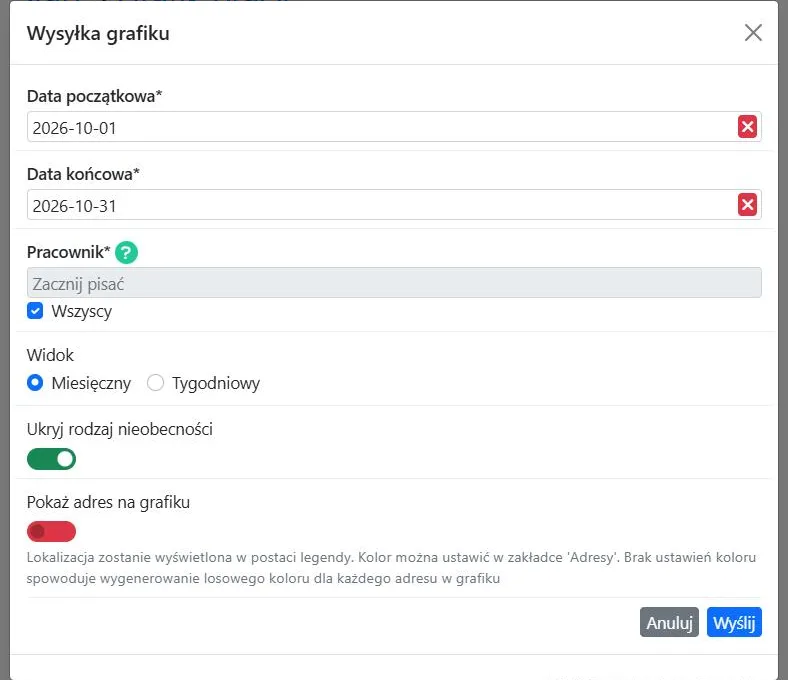Click the Widok section label
The image size is (788, 680).
[50, 355]
